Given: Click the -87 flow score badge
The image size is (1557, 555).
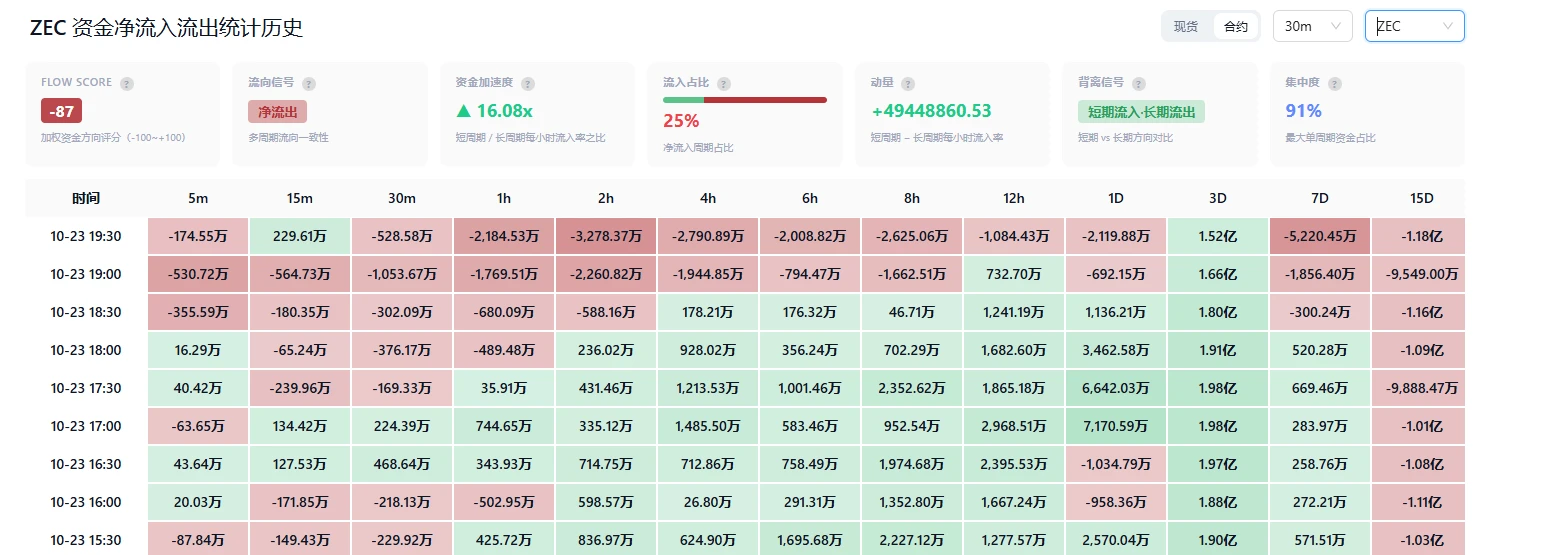Looking at the screenshot, I should [x=62, y=111].
